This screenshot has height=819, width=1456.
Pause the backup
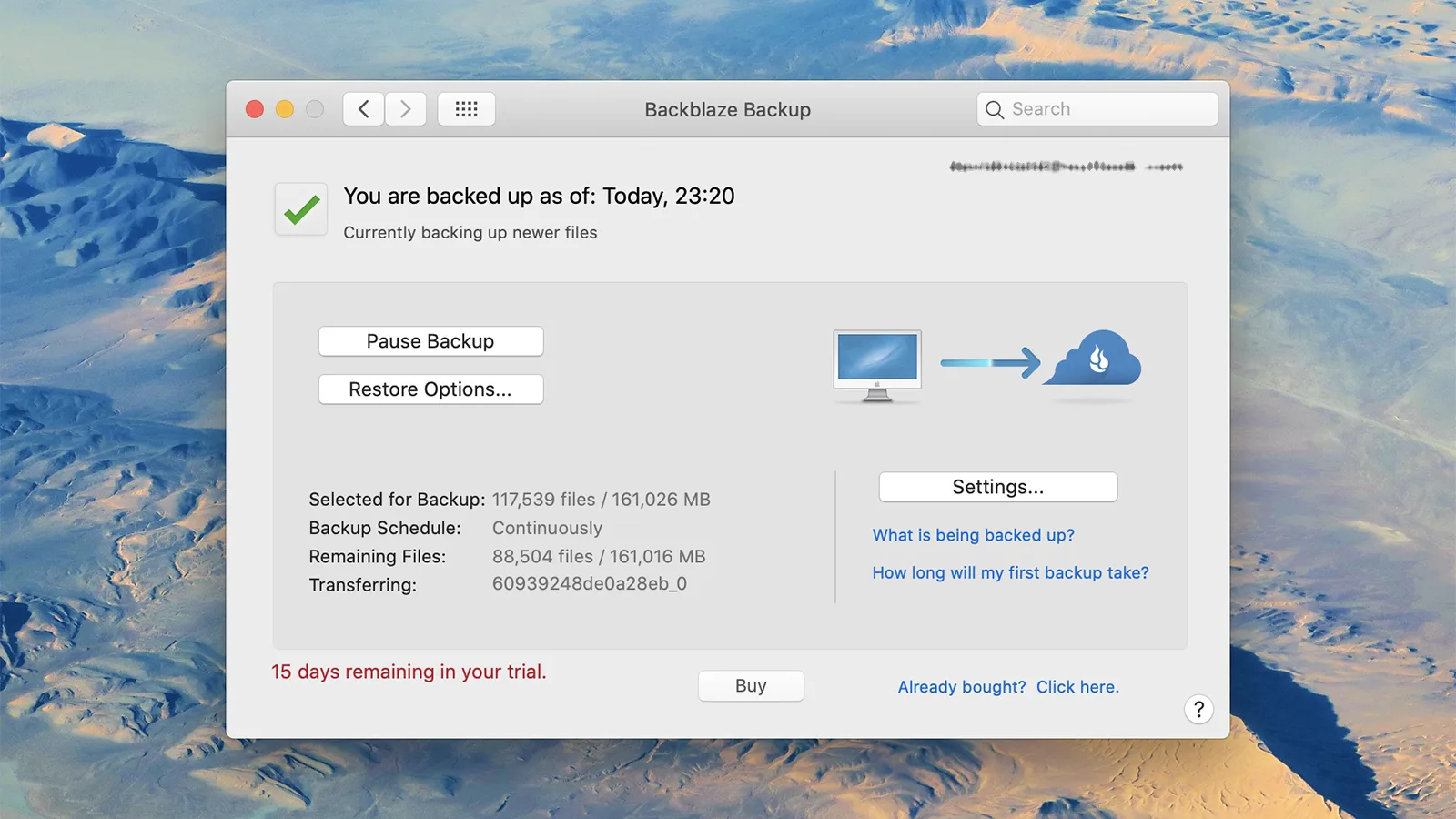click(430, 341)
